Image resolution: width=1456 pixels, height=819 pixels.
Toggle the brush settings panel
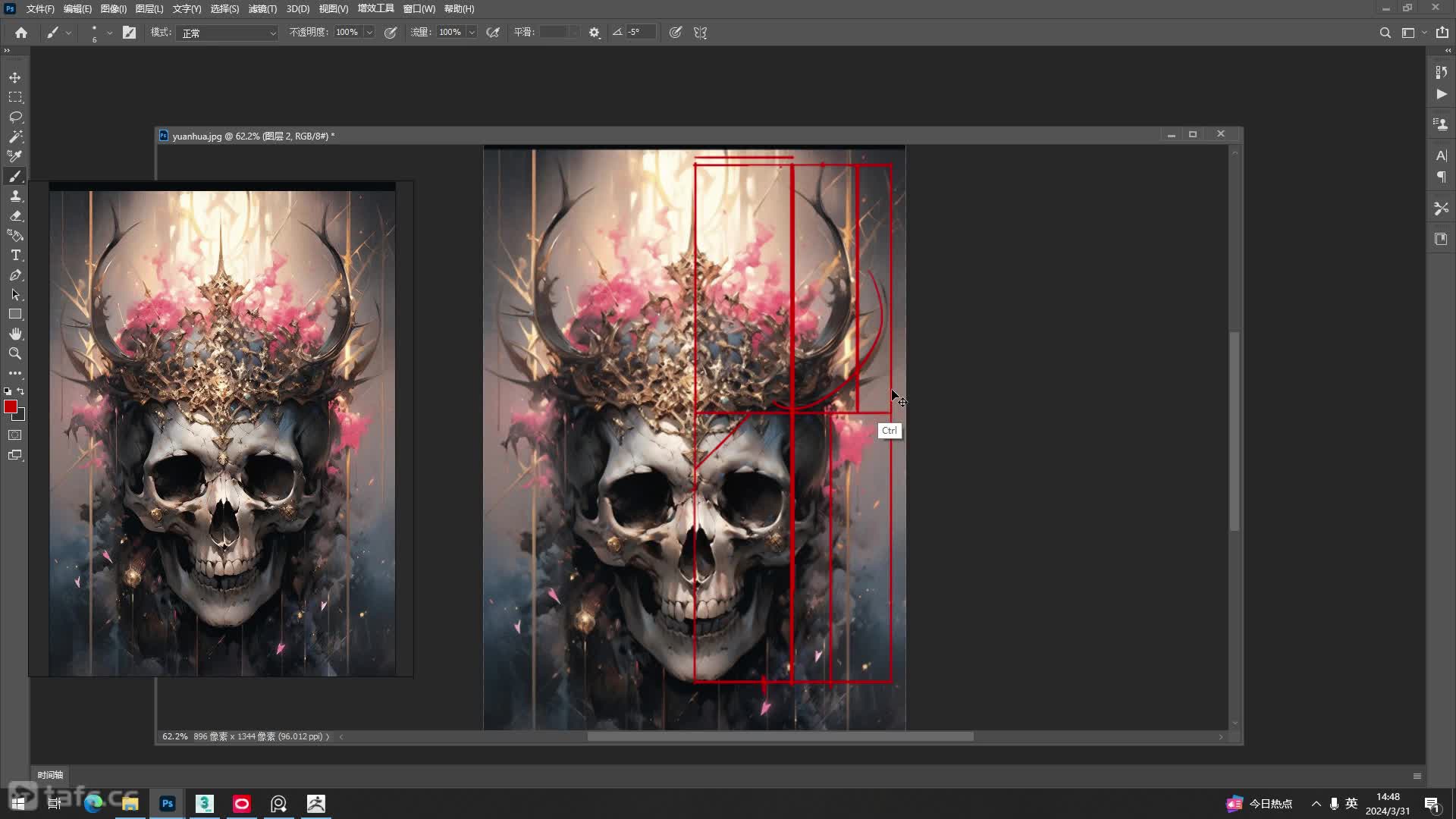[x=130, y=33]
